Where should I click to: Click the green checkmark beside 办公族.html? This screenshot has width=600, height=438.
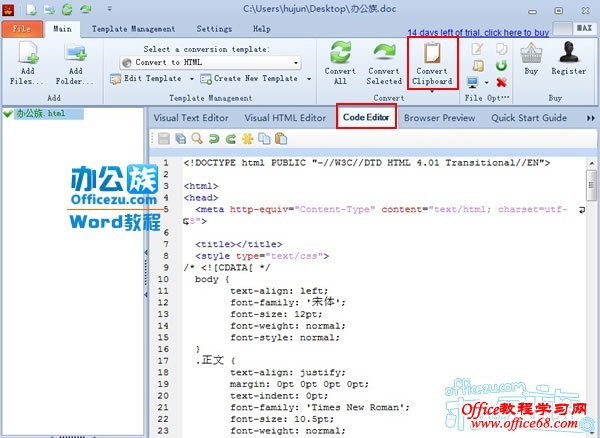[8, 114]
